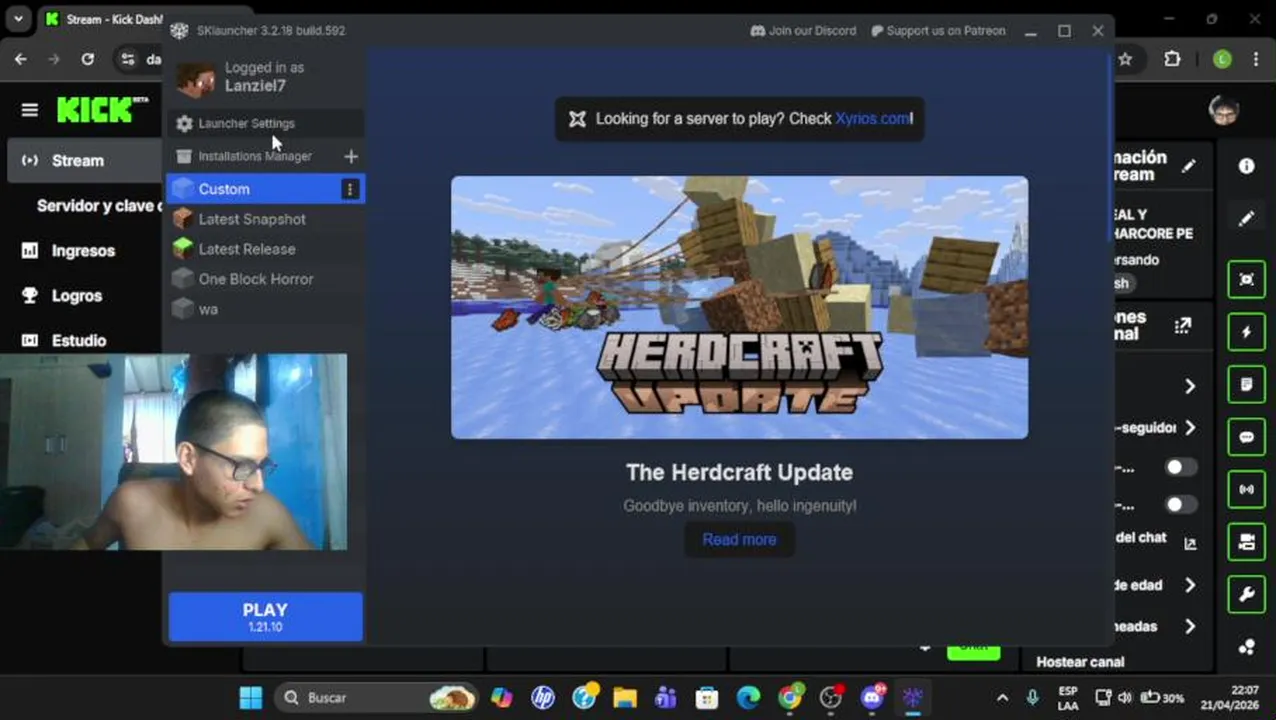Click Support us on Patreon link
The height and width of the screenshot is (720, 1276).
pyautogui.click(x=937, y=31)
